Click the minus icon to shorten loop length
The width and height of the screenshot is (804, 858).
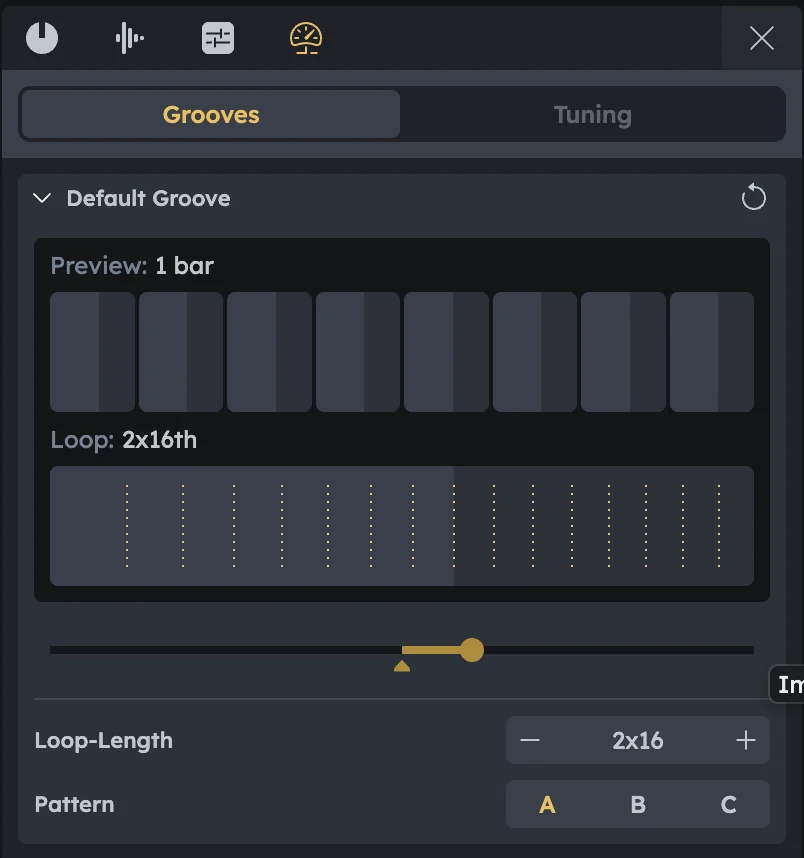click(x=530, y=740)
